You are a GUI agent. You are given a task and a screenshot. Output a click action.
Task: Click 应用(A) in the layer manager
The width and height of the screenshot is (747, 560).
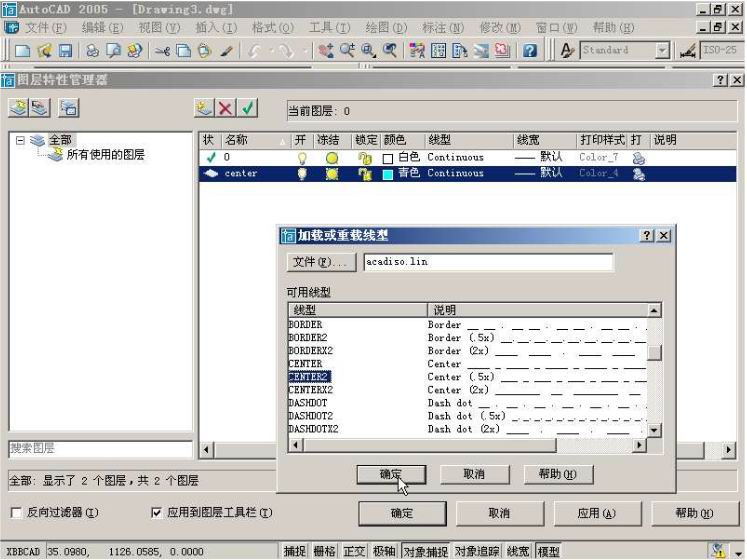(597, 513)
